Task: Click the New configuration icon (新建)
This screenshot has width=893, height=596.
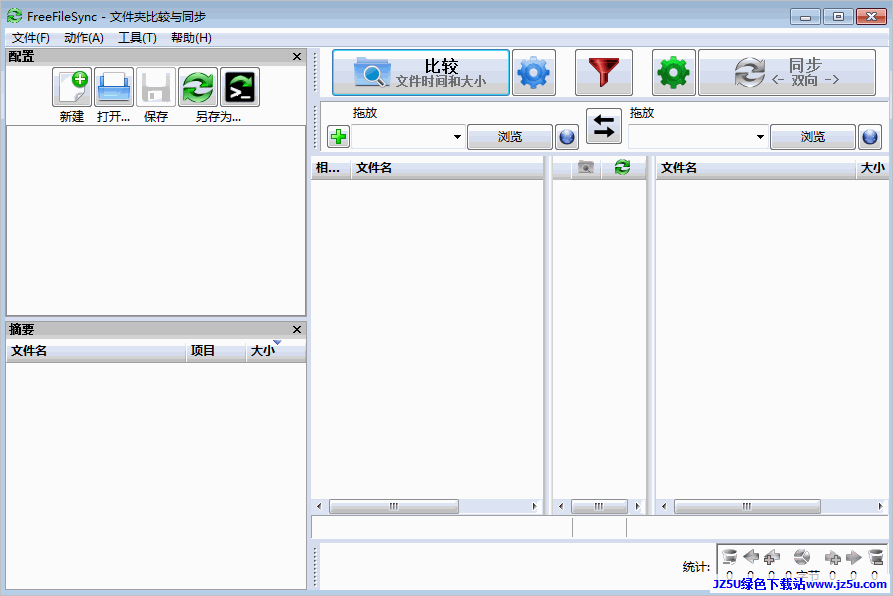Action: (72, 88)
